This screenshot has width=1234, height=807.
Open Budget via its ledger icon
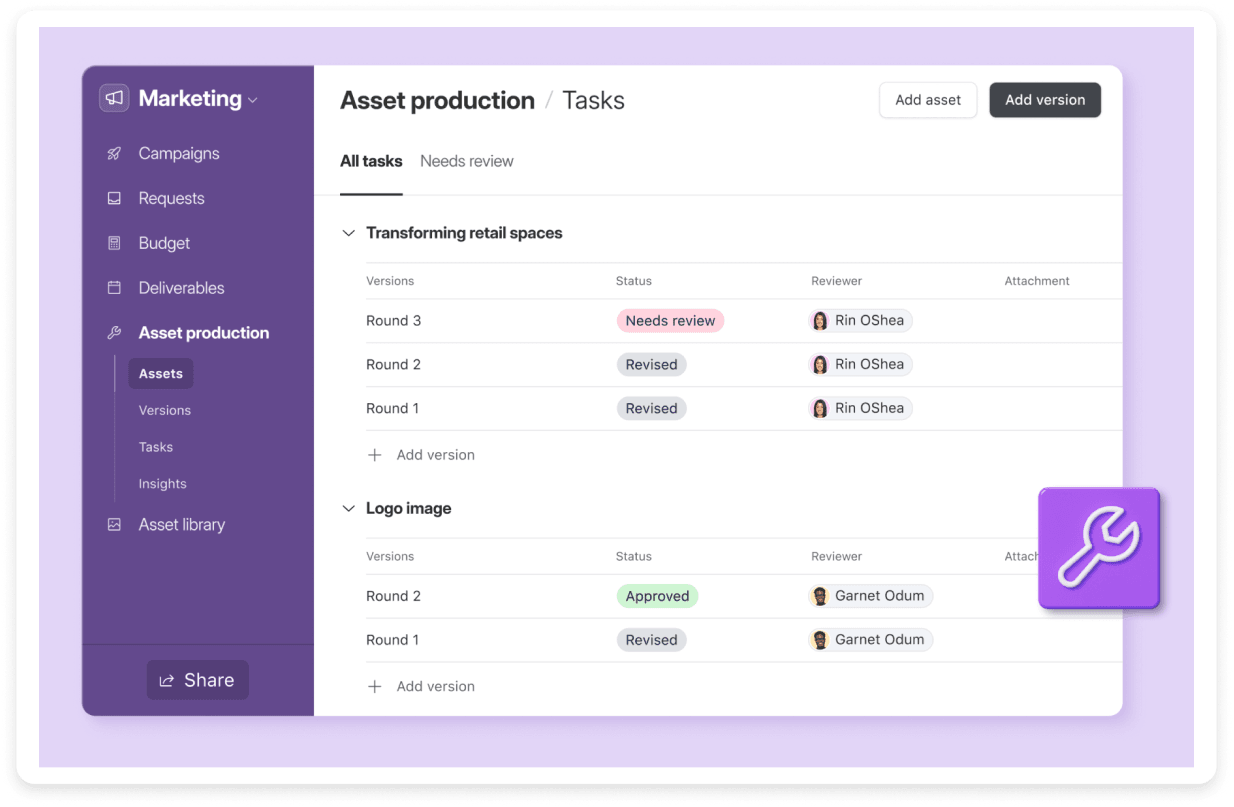pos(114,243)
